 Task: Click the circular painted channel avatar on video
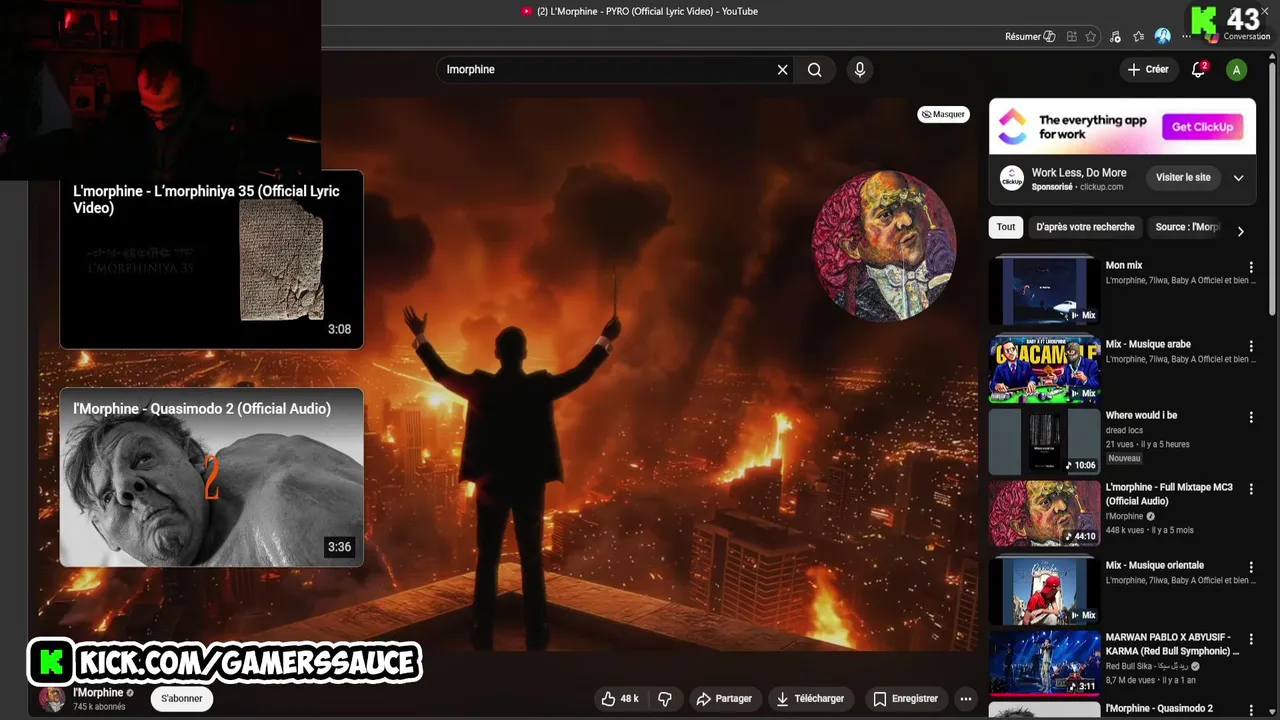[884, 246]
